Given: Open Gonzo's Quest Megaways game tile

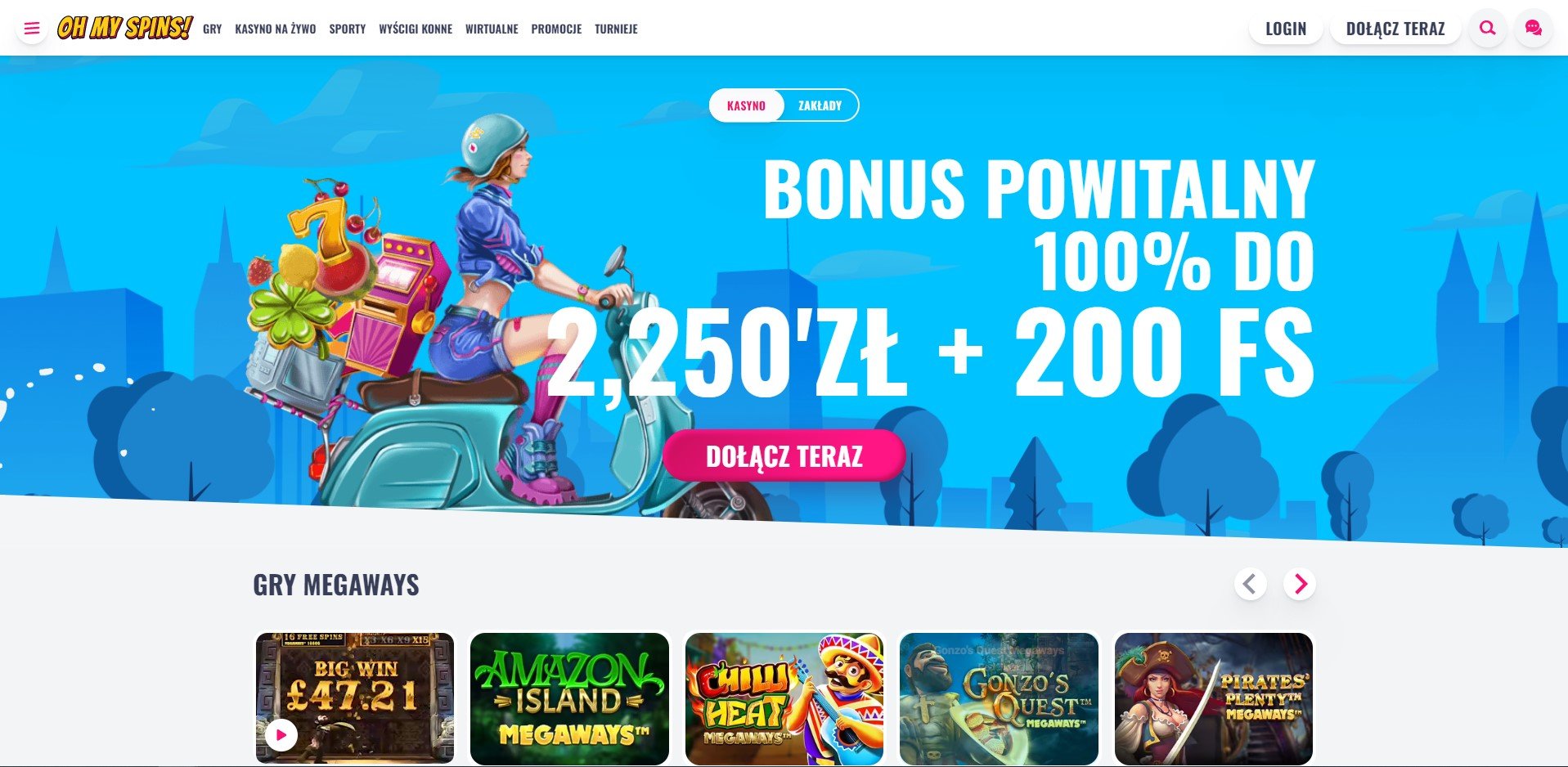Looking at the screenshot, I should pyautogui.click(x=999, y=698).
